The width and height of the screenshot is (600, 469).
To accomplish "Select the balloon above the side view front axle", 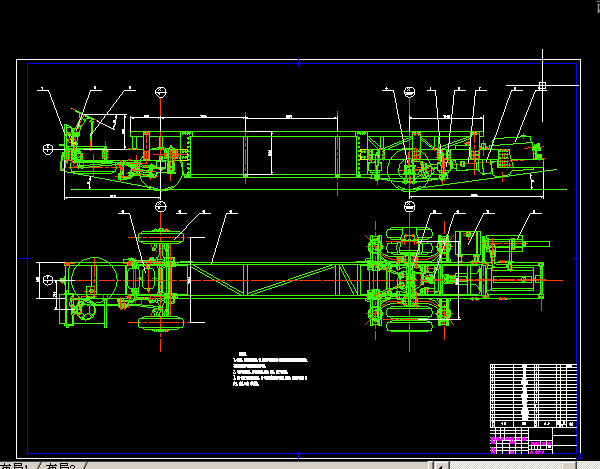I will (x=161, y=92).
